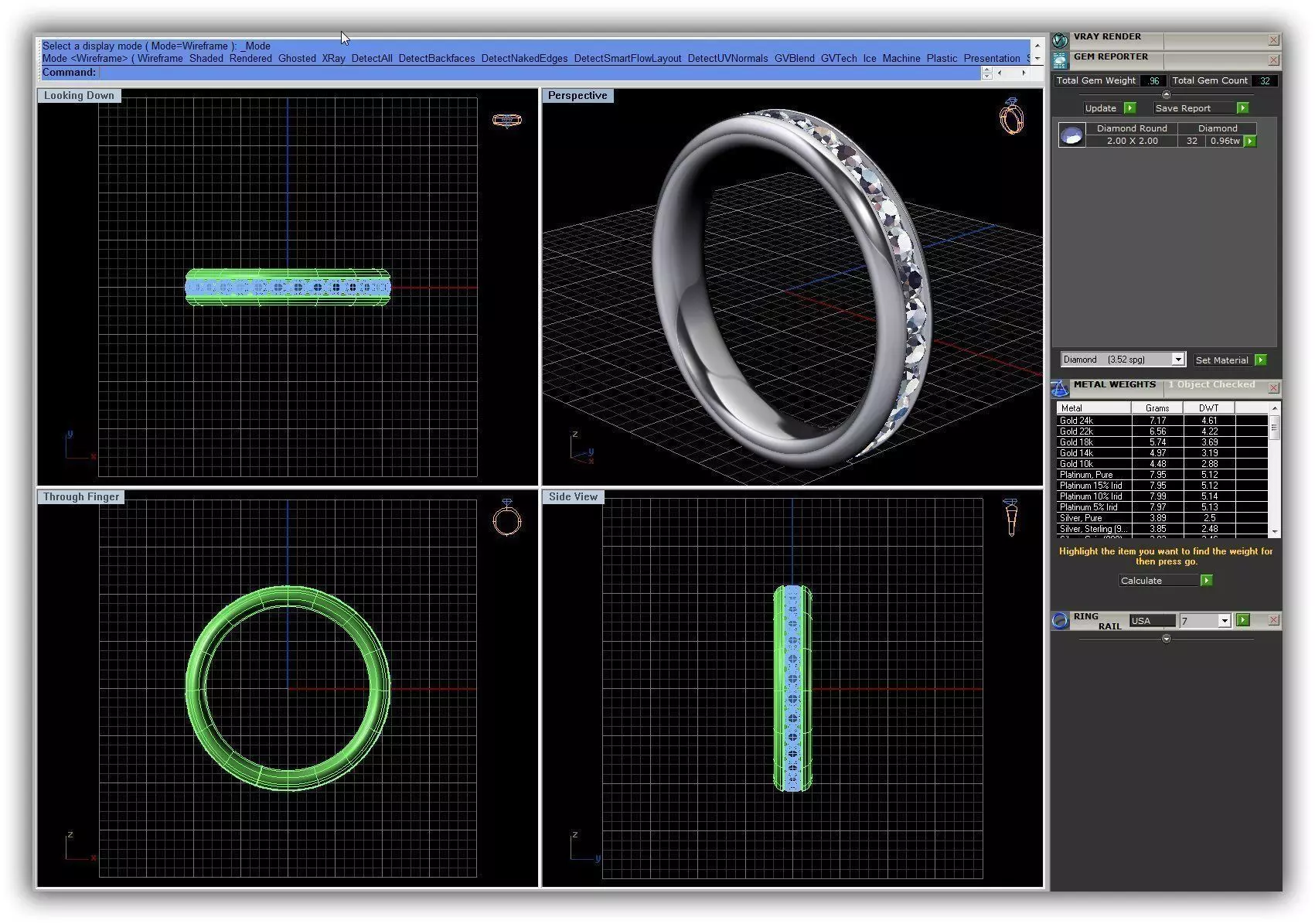This screenshot has height=924, width=1315.
Task: Close the Ring Rail panel
Action: [x=1273, y=620]
